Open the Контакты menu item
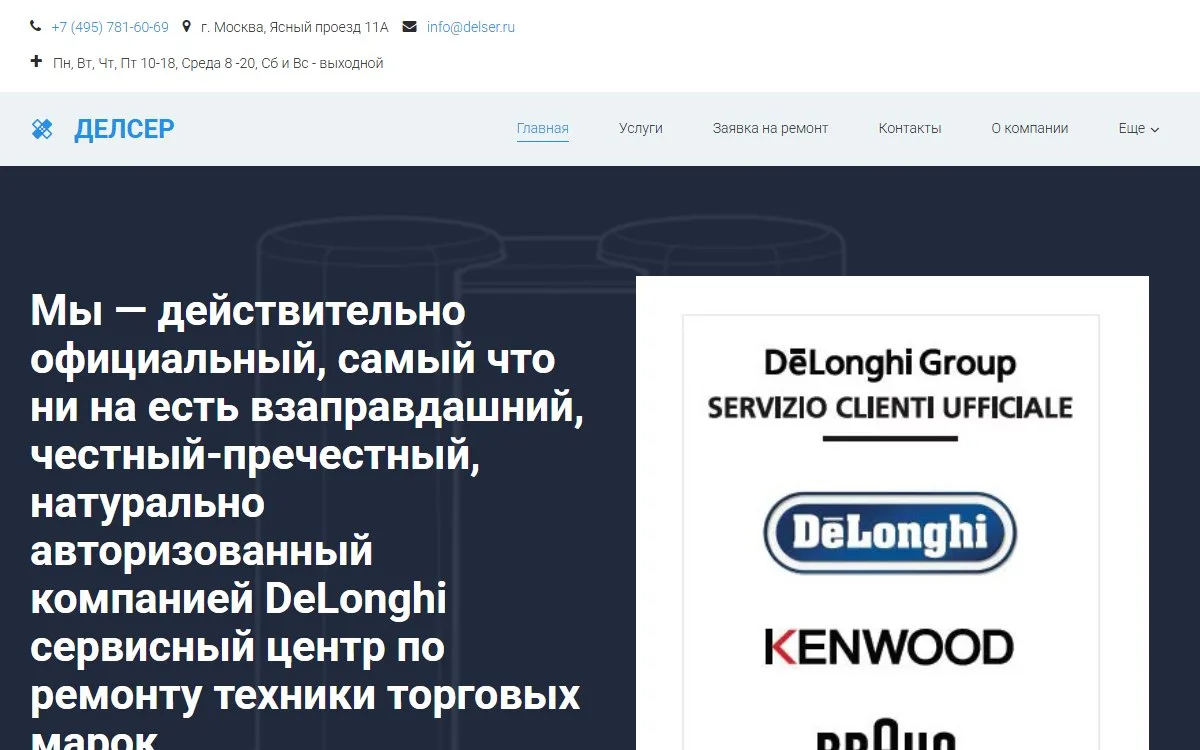The height and width of the screenshot is (750, 1200). click(910, 128)
